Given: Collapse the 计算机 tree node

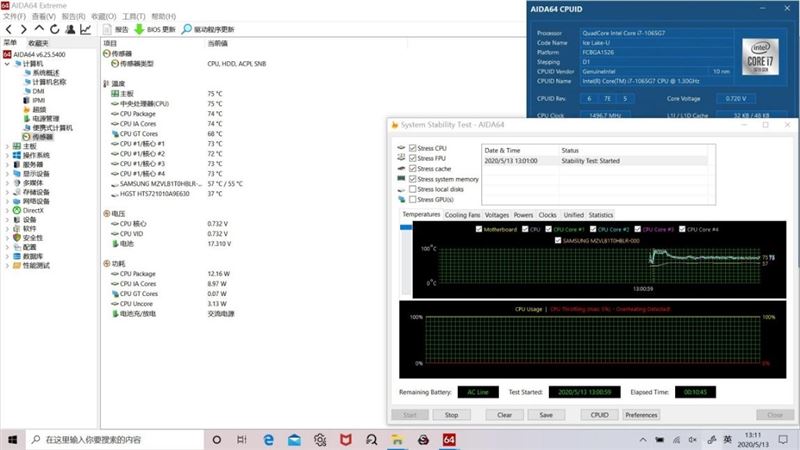Looking at the screenshot, I should pos(7,64).
